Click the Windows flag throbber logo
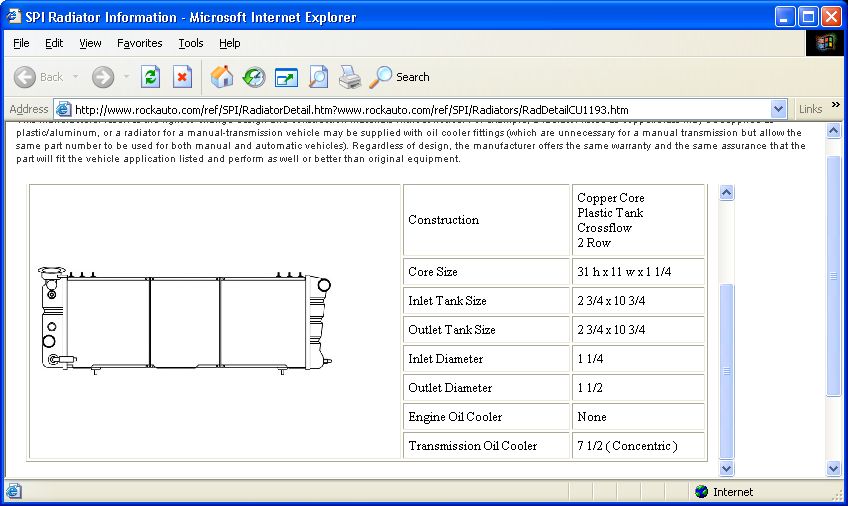 [x=826, y=42]
